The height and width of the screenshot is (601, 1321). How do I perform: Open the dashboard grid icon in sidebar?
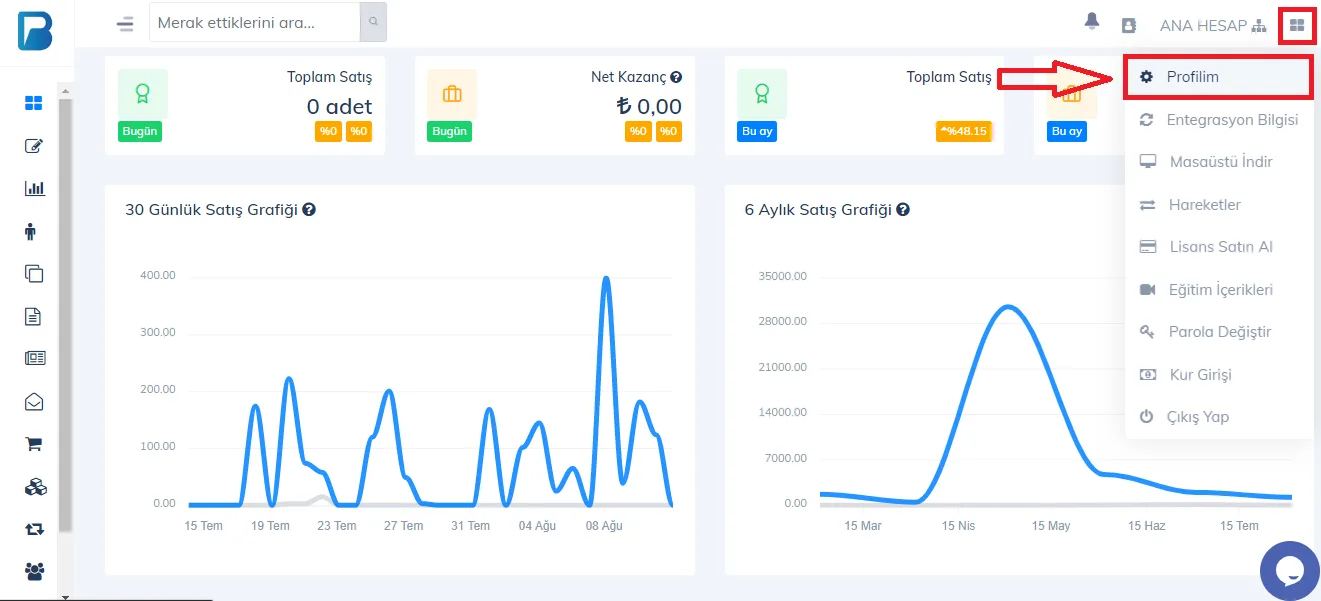pos(34,103)
